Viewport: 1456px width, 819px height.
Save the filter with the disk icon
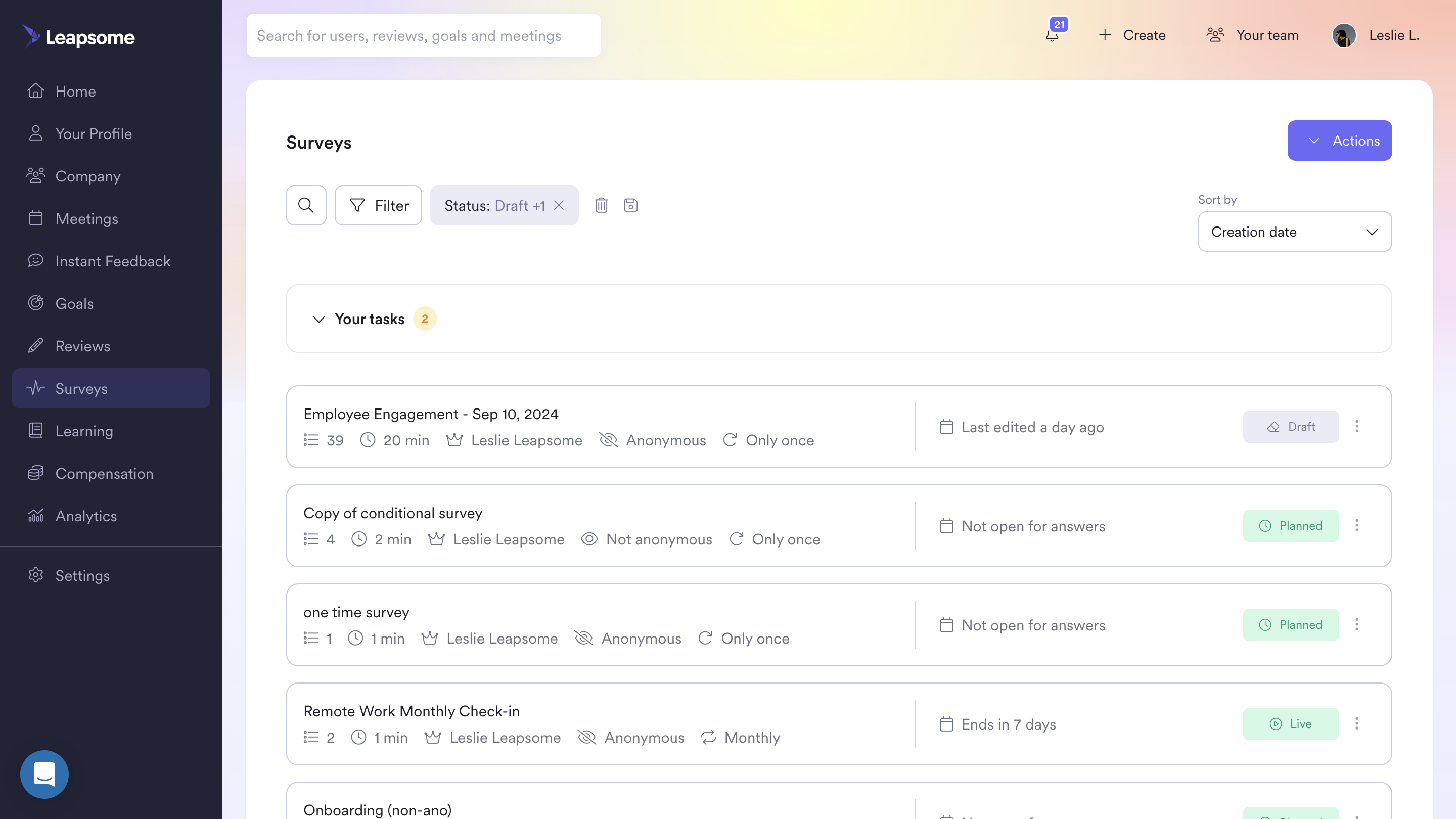(631, 205)
